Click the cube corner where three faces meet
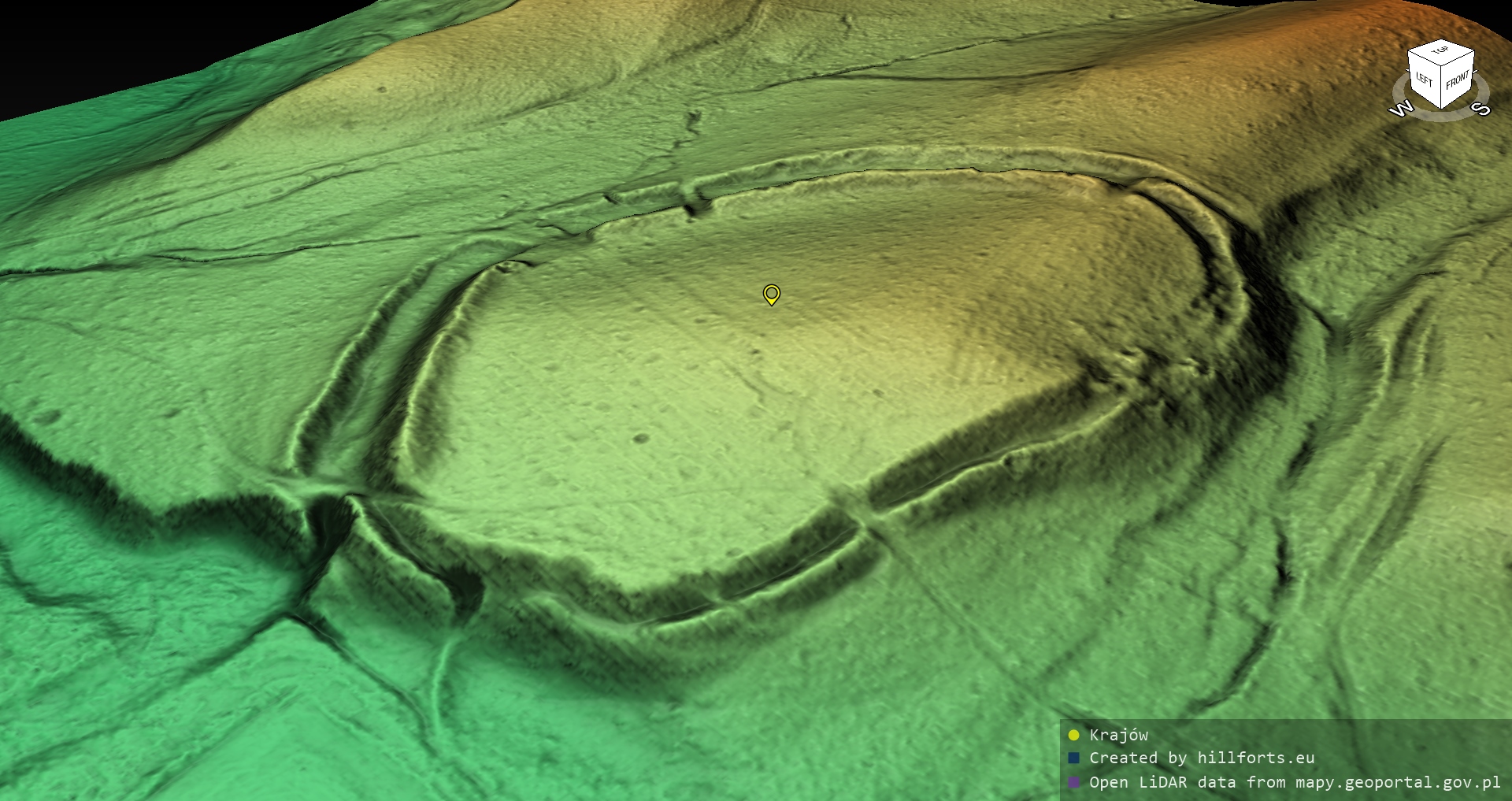The width and height of the screenshot is (1512, 801). coord(1442,65)
